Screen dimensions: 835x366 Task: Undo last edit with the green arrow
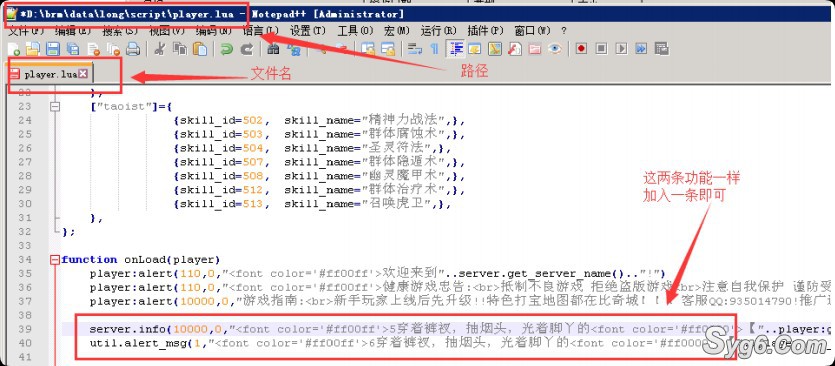(227, 49)
